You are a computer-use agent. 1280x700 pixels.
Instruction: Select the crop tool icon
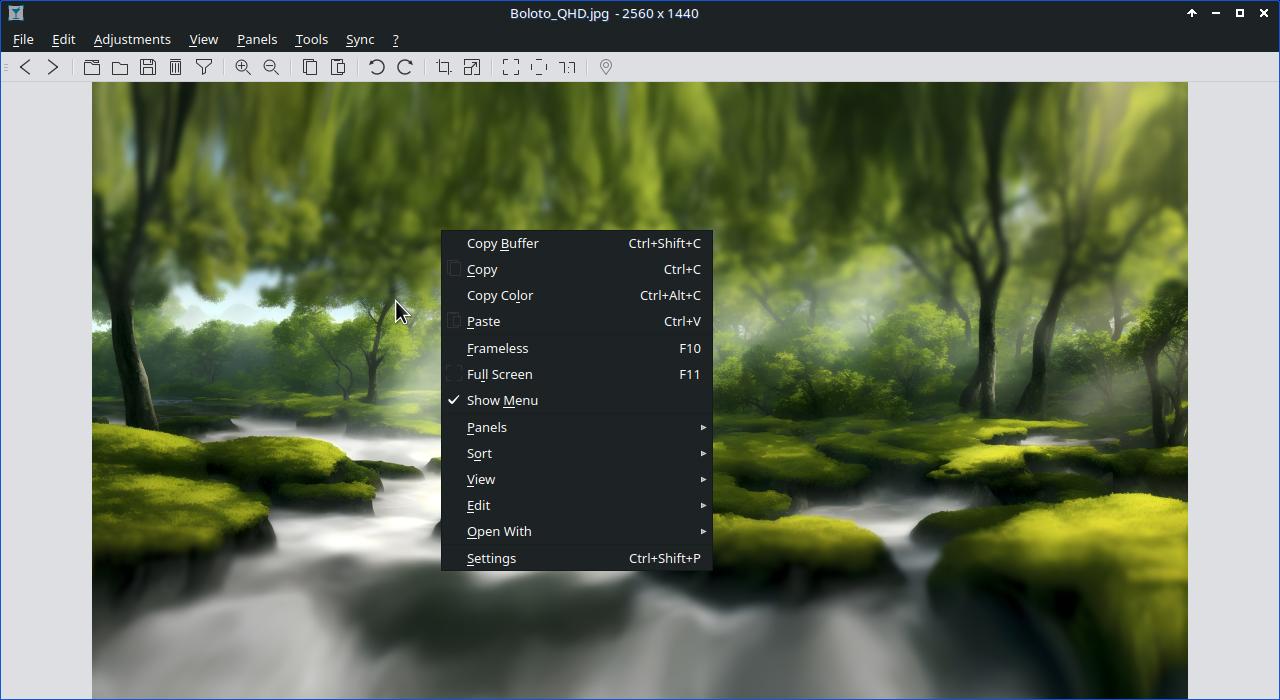(444, 67)
